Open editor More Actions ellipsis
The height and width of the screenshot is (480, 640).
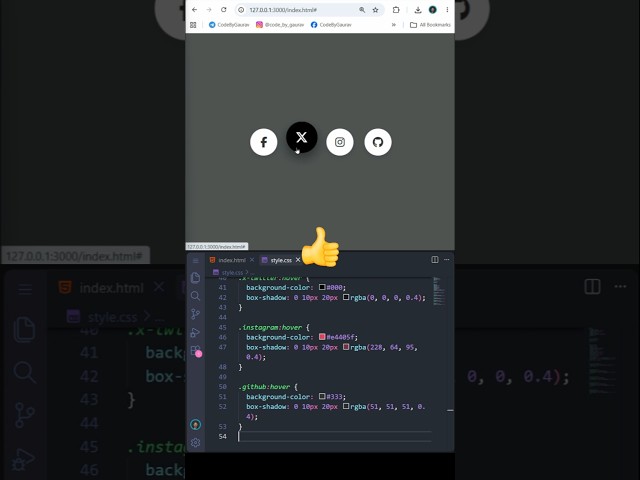pyautogui.click(x=447, y=260)
